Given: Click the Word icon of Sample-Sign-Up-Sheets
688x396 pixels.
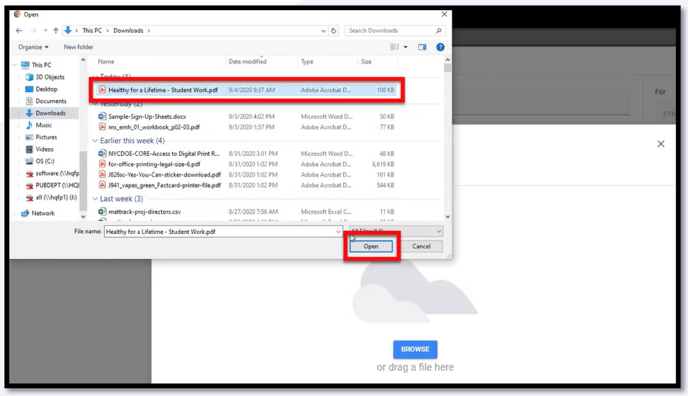Looking at the screenshot, I should tap(102, 117).
